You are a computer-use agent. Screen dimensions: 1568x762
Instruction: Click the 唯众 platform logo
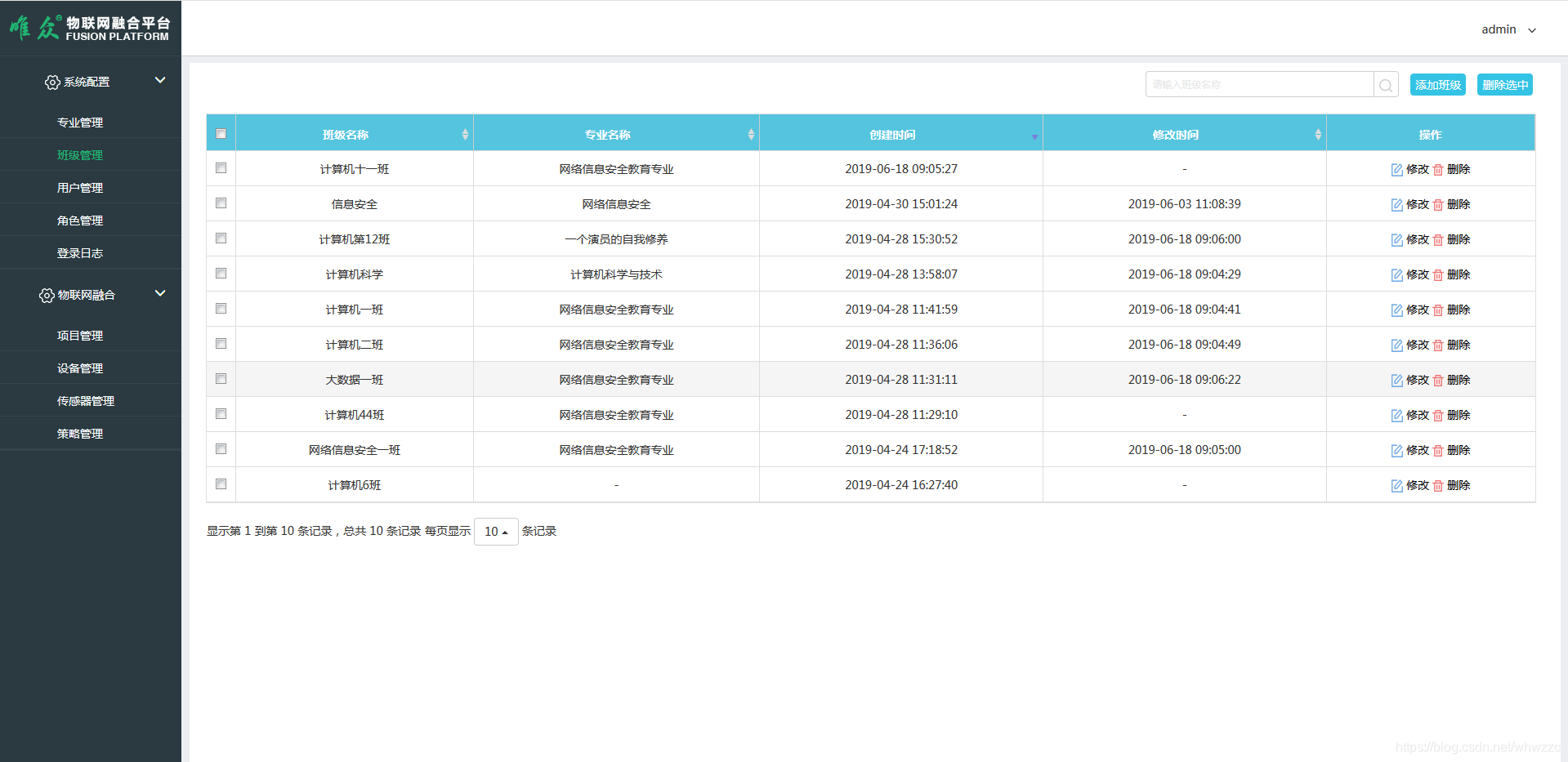pyautogui.click(x=90, y=28)
